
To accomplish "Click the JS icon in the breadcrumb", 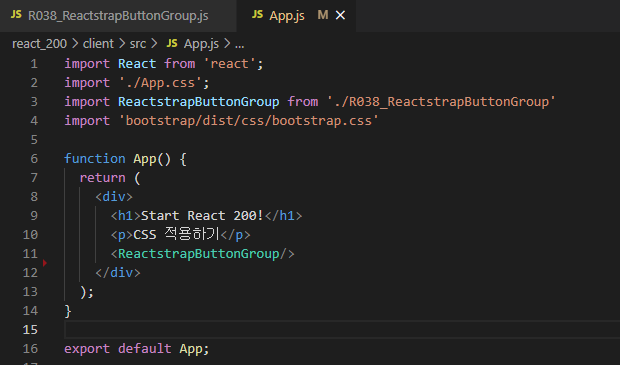I will pos(172,43).
